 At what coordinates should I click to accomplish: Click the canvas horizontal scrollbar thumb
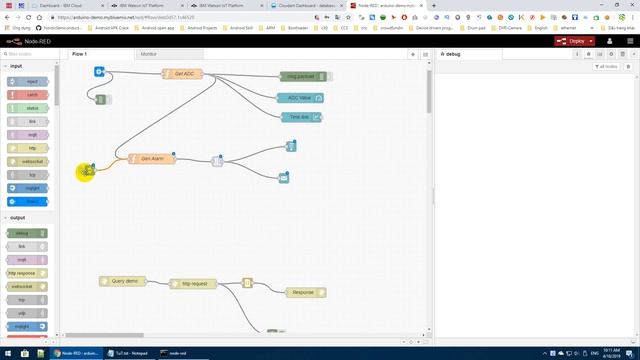[x=104, y=335]
